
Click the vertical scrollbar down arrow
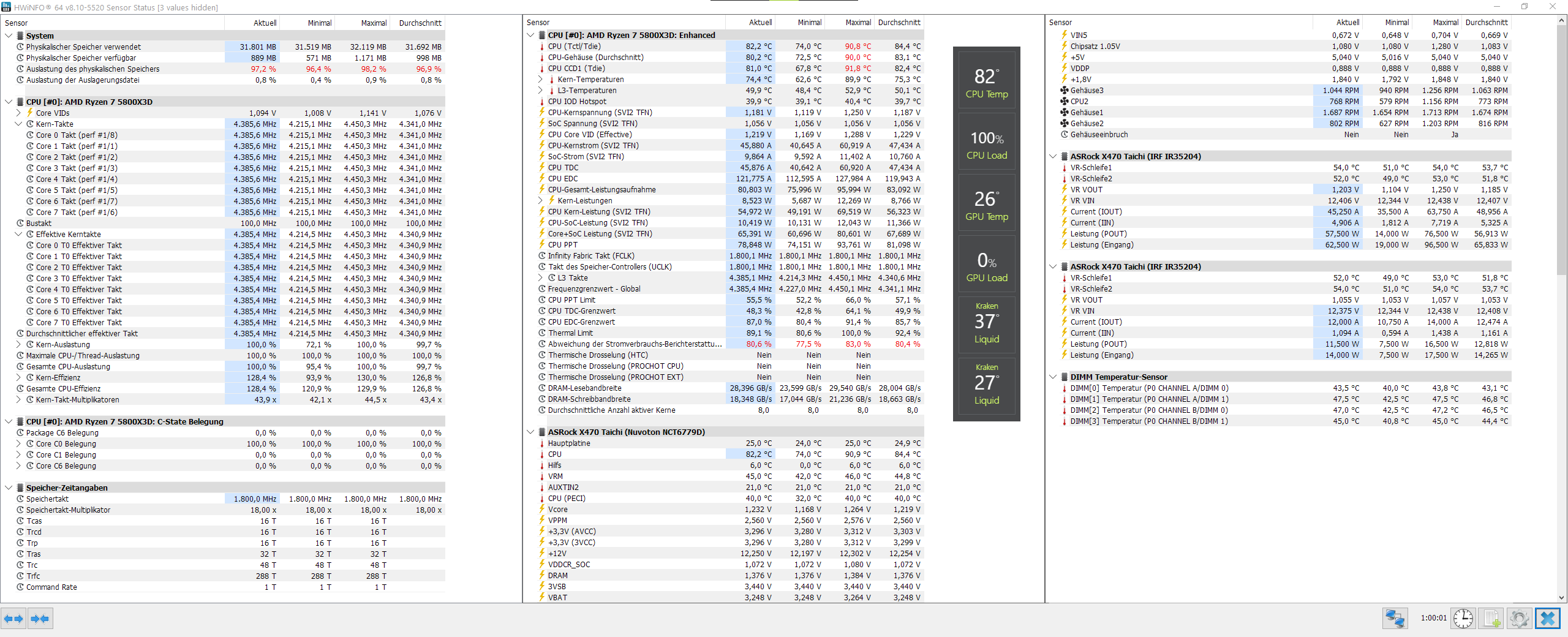(x=1562, y=598)
